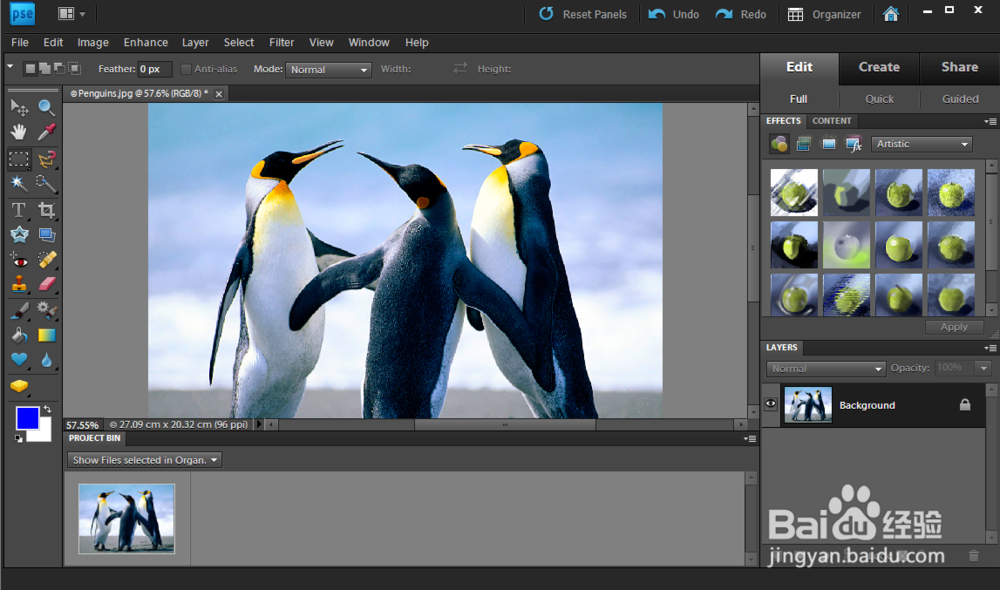Click the Reset Panels button
The height and width of the screenshot is (590, 1000).
[583, 14]
